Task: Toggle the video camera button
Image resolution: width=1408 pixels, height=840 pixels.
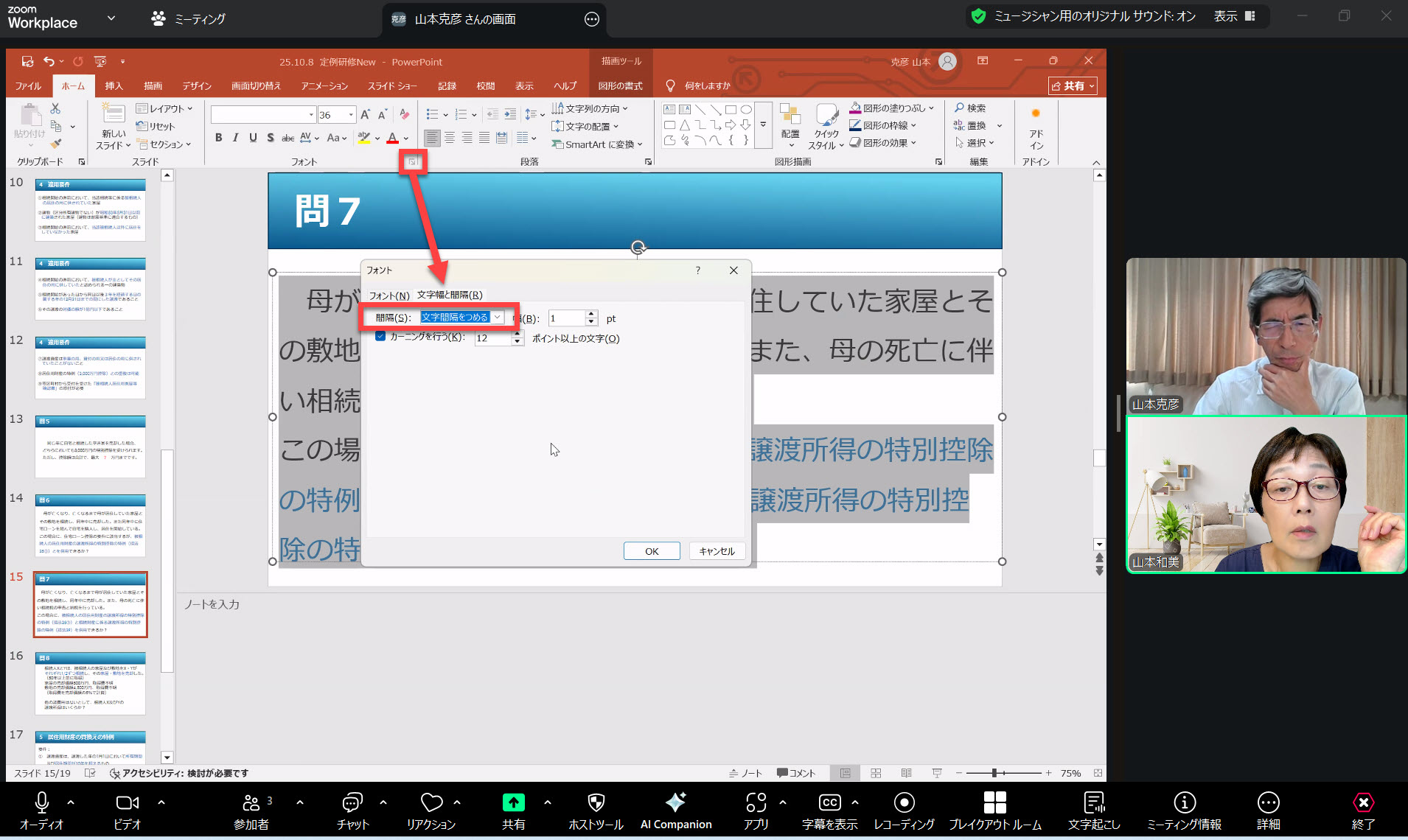Action: (127, 802)
